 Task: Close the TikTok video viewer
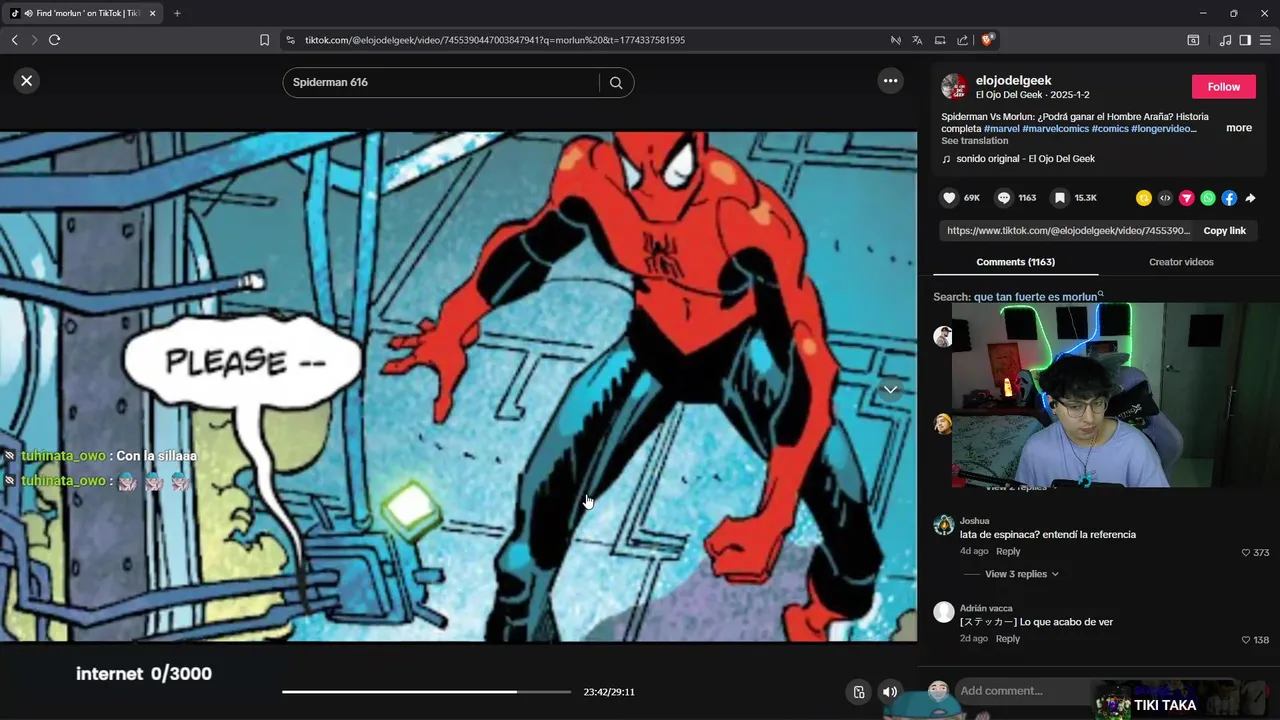pos(27,81)
